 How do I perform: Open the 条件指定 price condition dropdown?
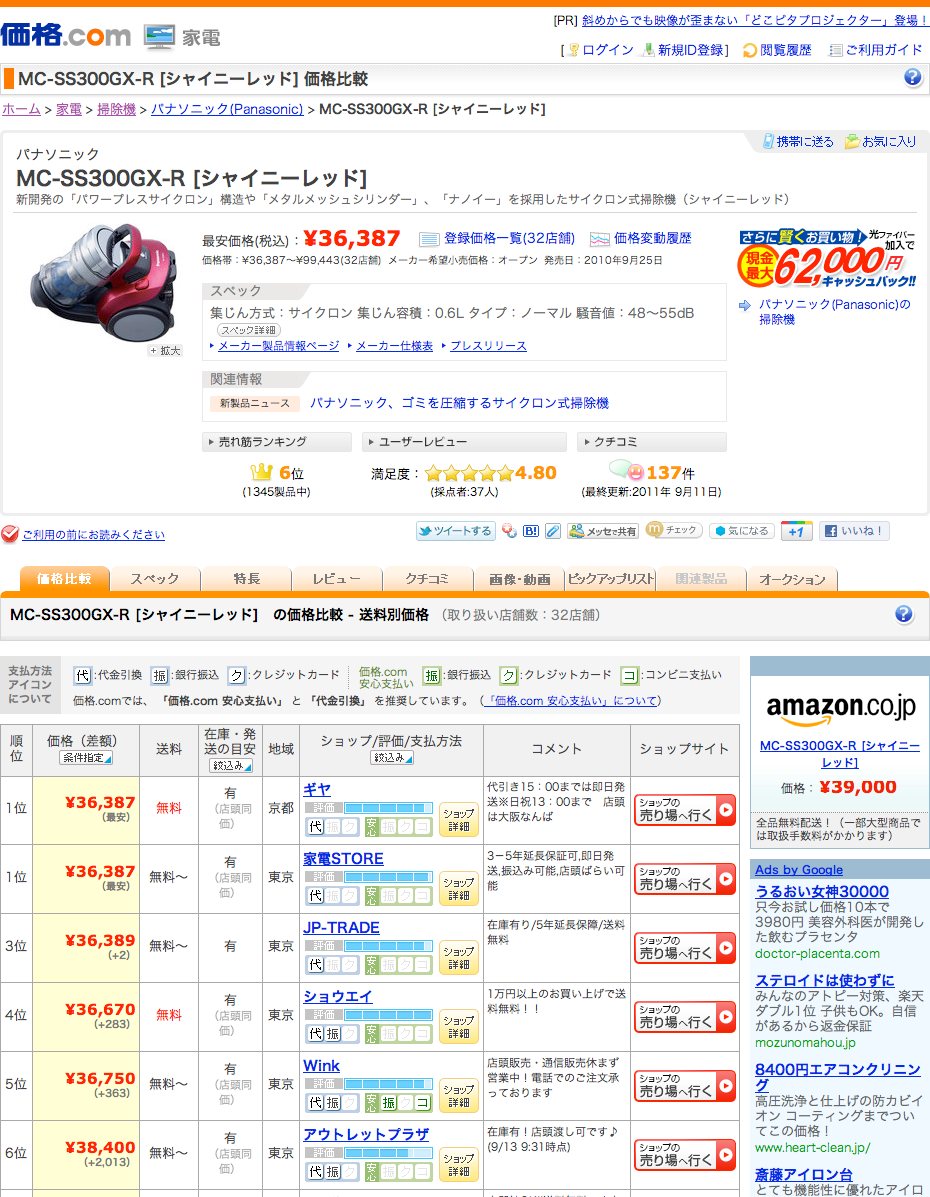point(86,758)
